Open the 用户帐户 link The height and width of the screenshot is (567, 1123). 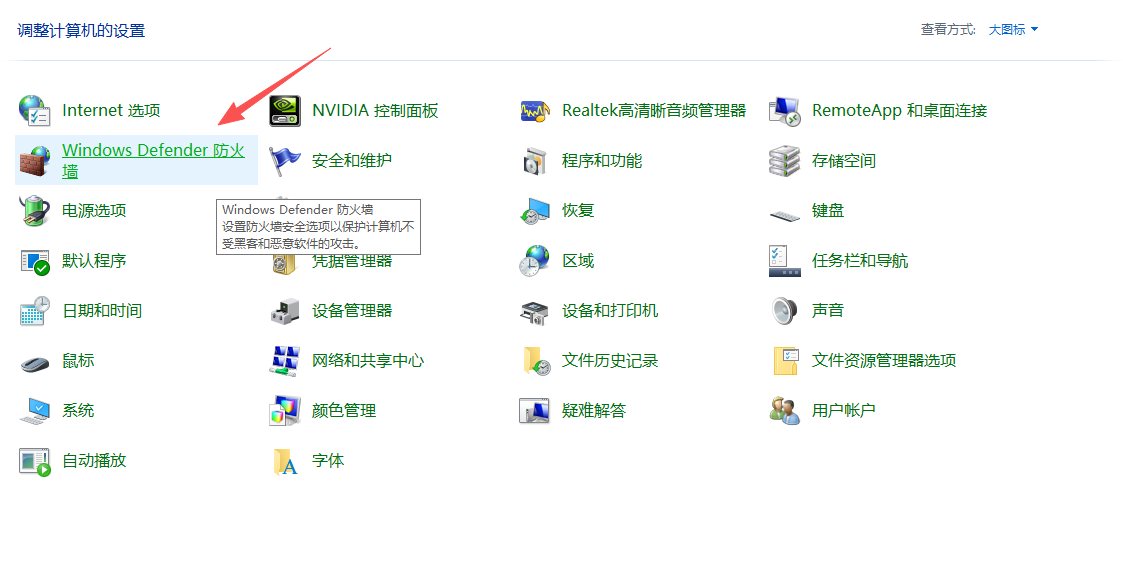click(x=843, y=411)
